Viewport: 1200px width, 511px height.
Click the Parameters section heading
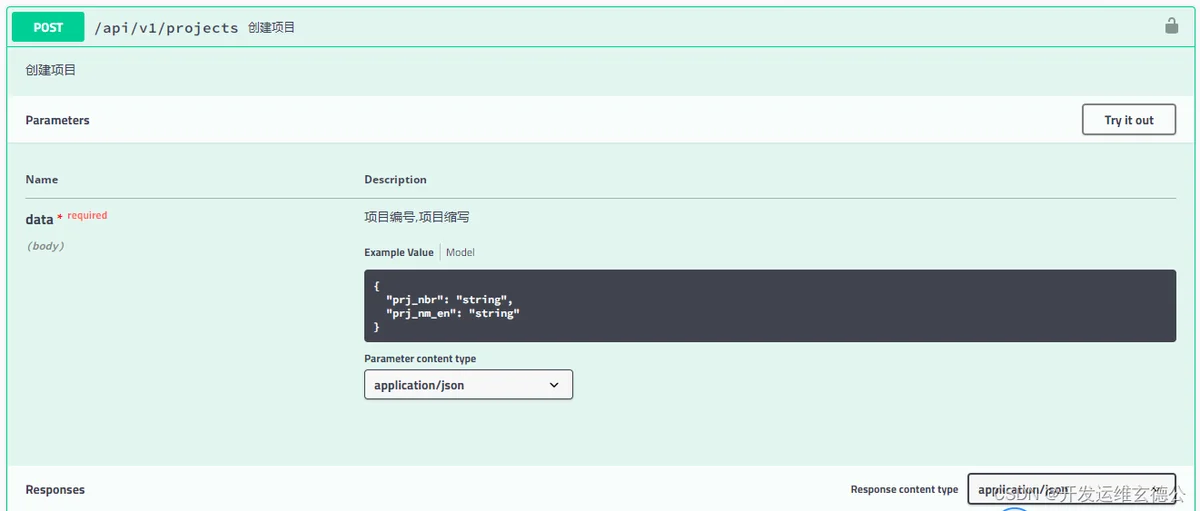57,120
